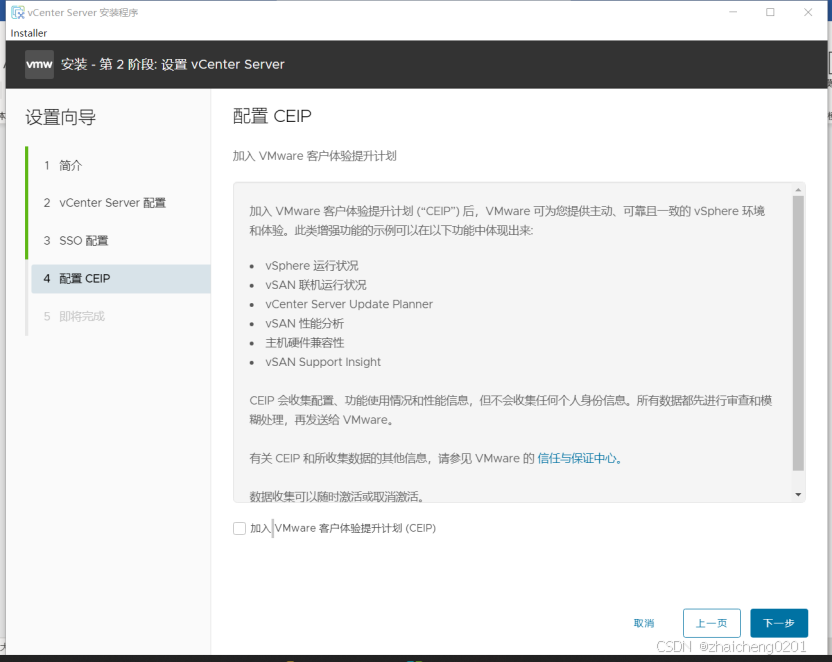832x662 pixels.
Task: Click the CEIP text scrollbar down arrow
Action: (798, 494)
